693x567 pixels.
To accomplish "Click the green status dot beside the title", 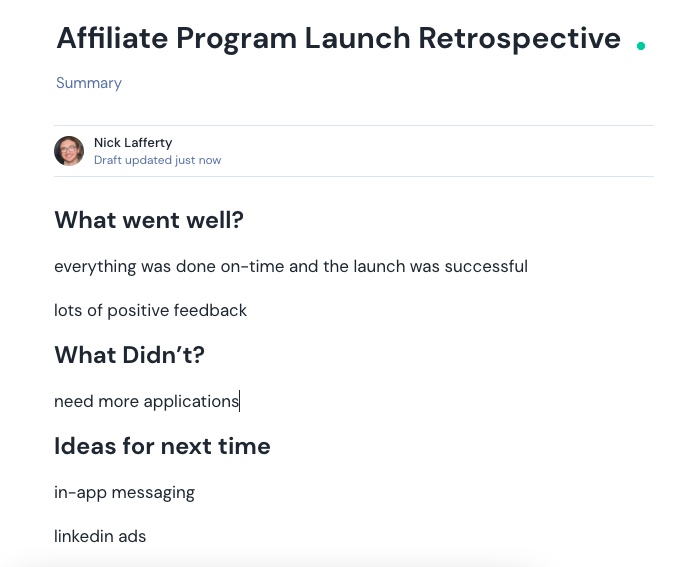I will [x=641, y=45].
